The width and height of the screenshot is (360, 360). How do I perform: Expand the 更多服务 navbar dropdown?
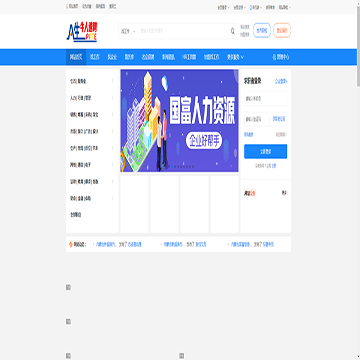click(235, 57)
